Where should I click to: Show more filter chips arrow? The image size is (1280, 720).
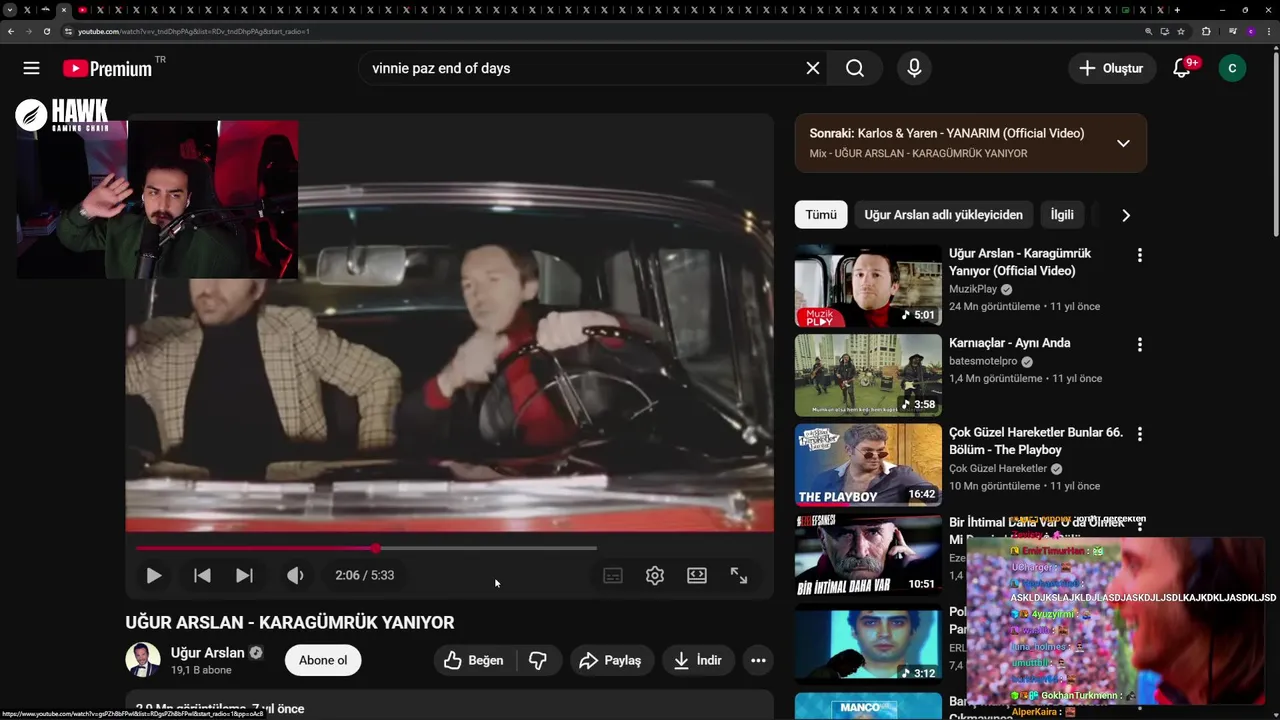tap(1126, 215)
